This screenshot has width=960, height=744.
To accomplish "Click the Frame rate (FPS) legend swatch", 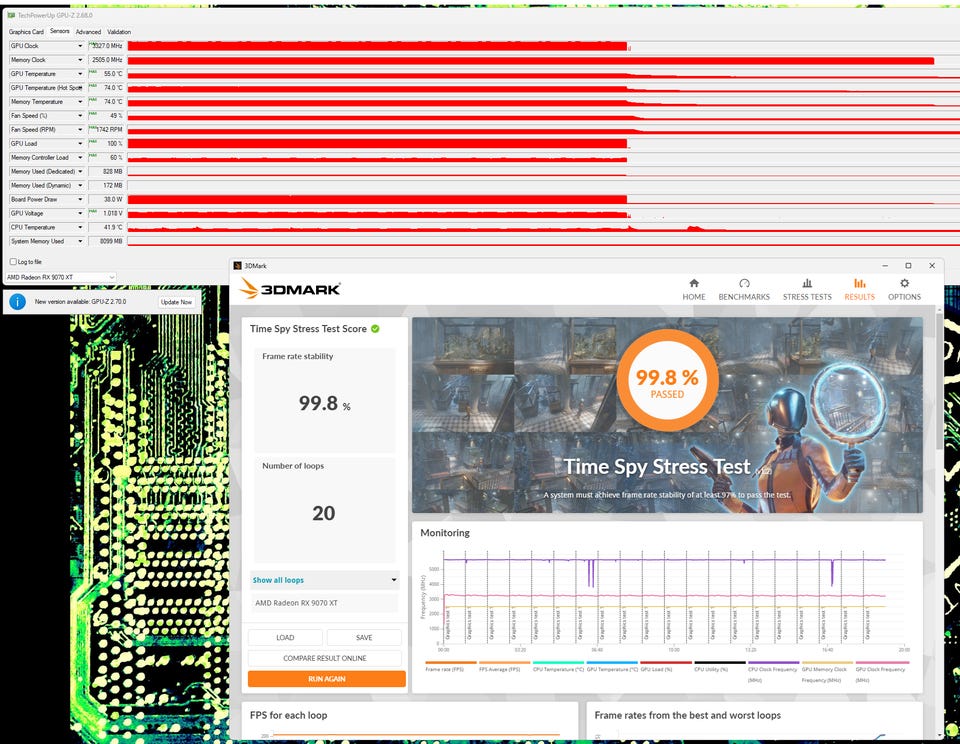I will tap(451, 663).
